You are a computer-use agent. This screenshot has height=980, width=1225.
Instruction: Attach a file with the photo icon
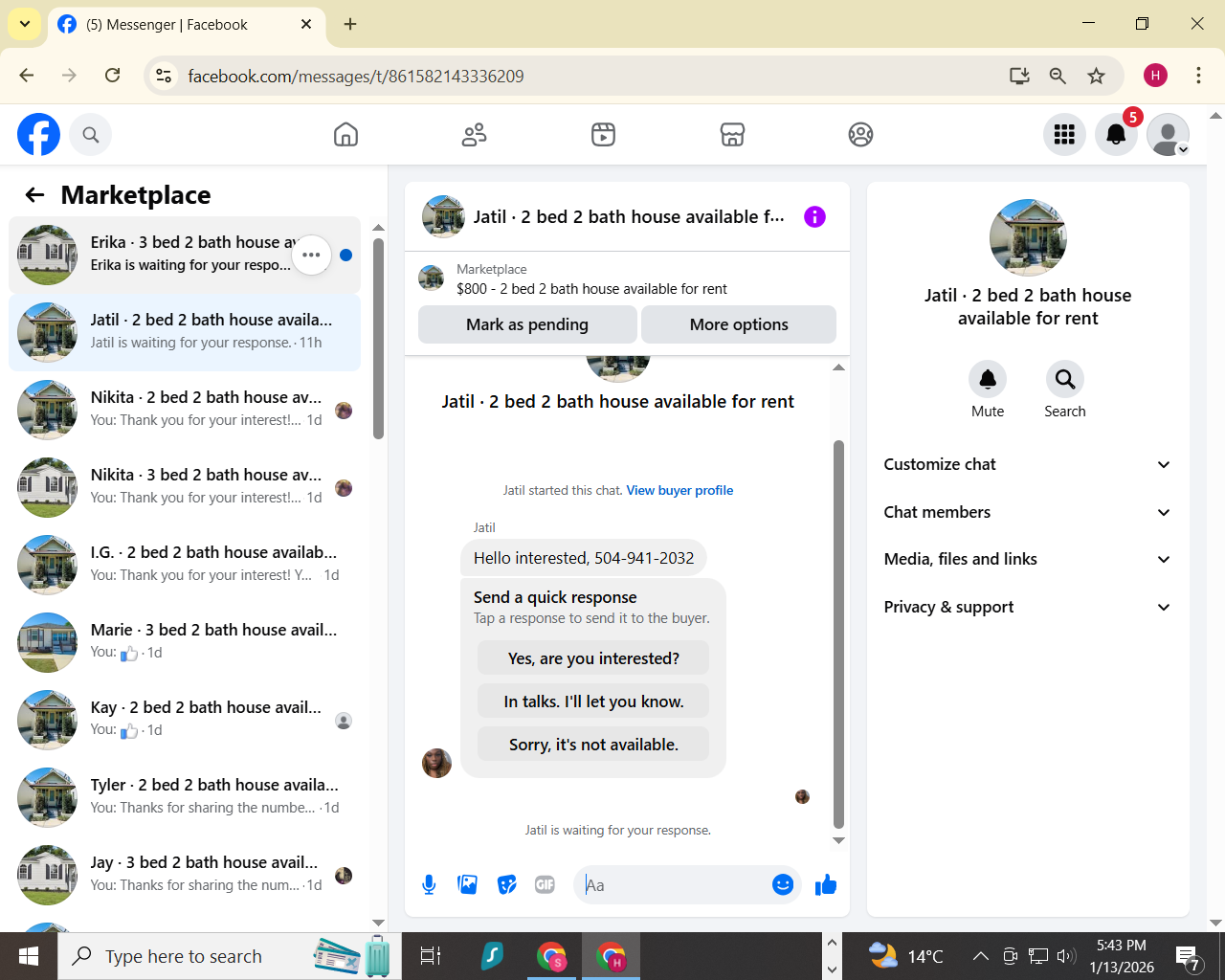(x=468, y=885)
